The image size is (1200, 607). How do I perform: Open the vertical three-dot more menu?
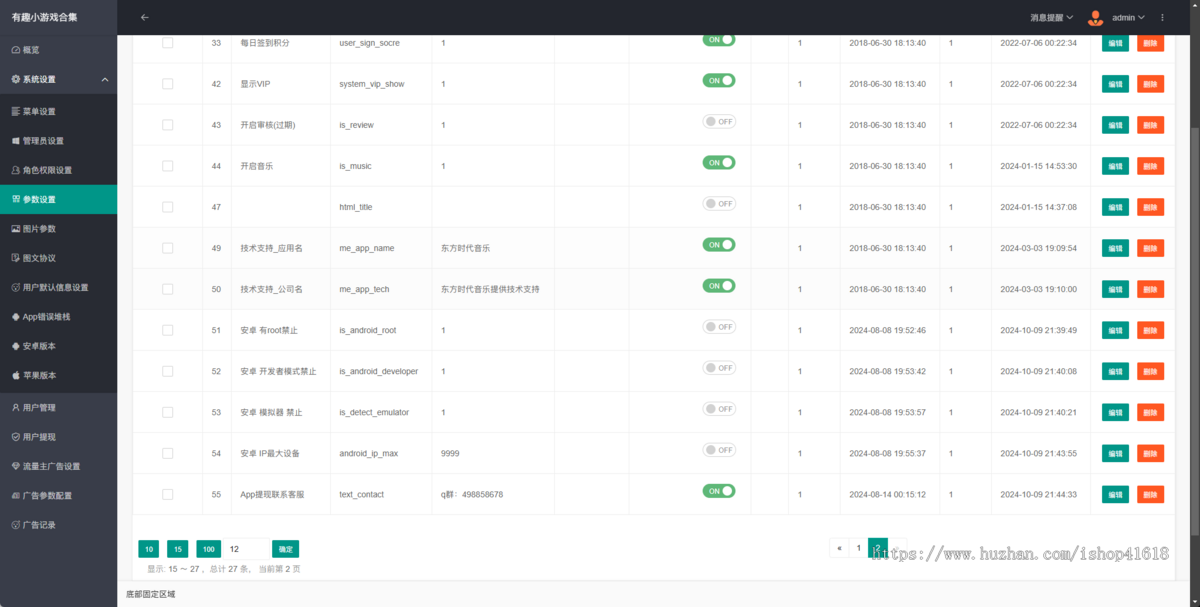point(1162,18)
